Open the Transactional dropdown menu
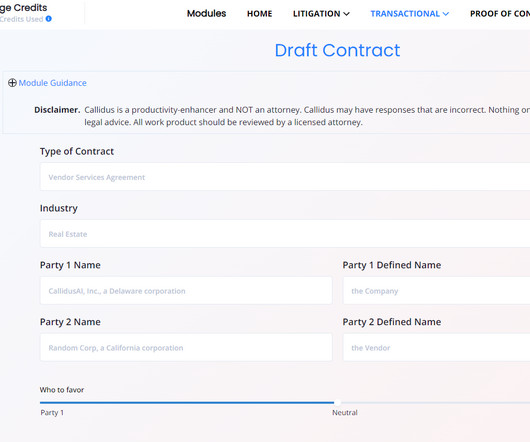Screen dimensions: 530x442 tap(410, 14)
